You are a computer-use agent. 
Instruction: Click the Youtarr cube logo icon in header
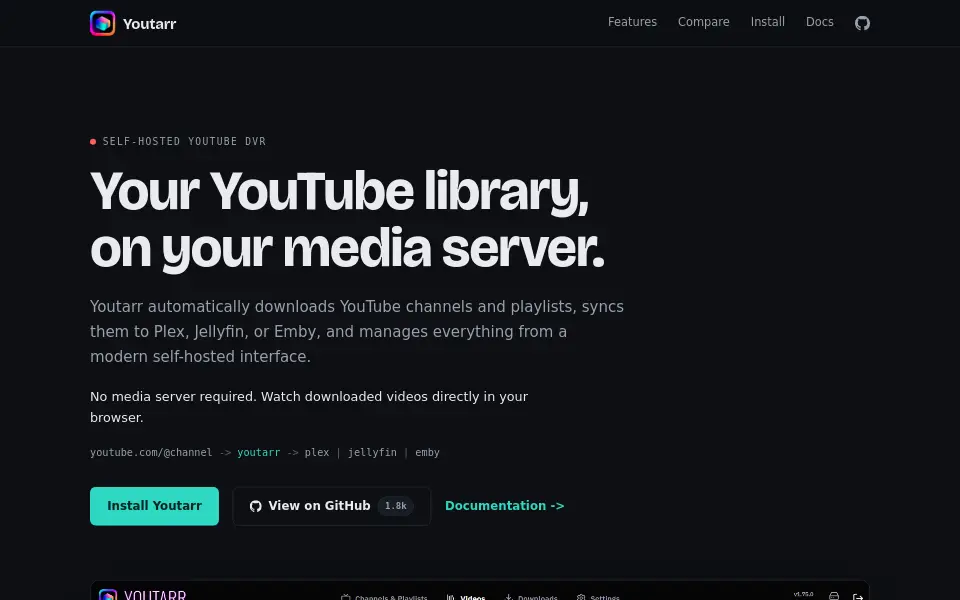(102, 23)
